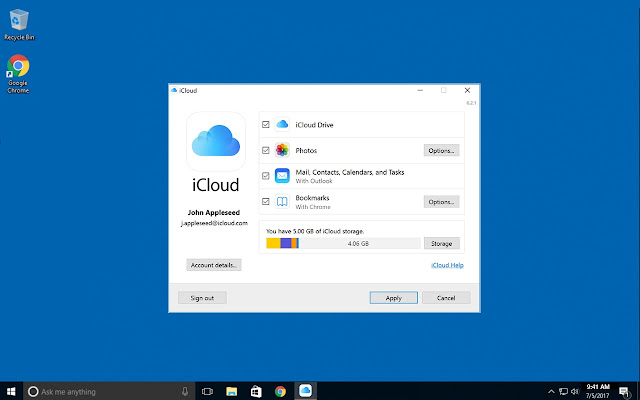Click the Apply button

coord(393,298)
